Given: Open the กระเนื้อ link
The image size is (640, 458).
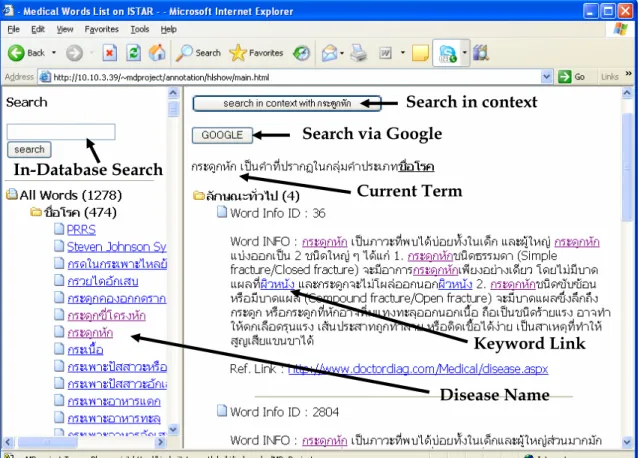Looking at the screenshot, I should tap(85, 350).
